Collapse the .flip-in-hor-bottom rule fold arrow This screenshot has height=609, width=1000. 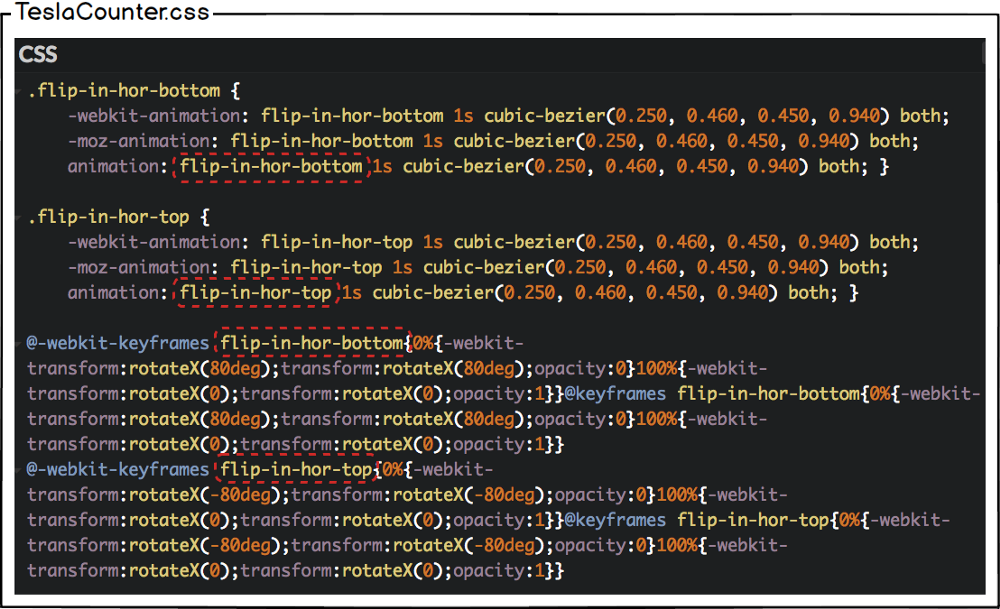[x=21, y=91]
